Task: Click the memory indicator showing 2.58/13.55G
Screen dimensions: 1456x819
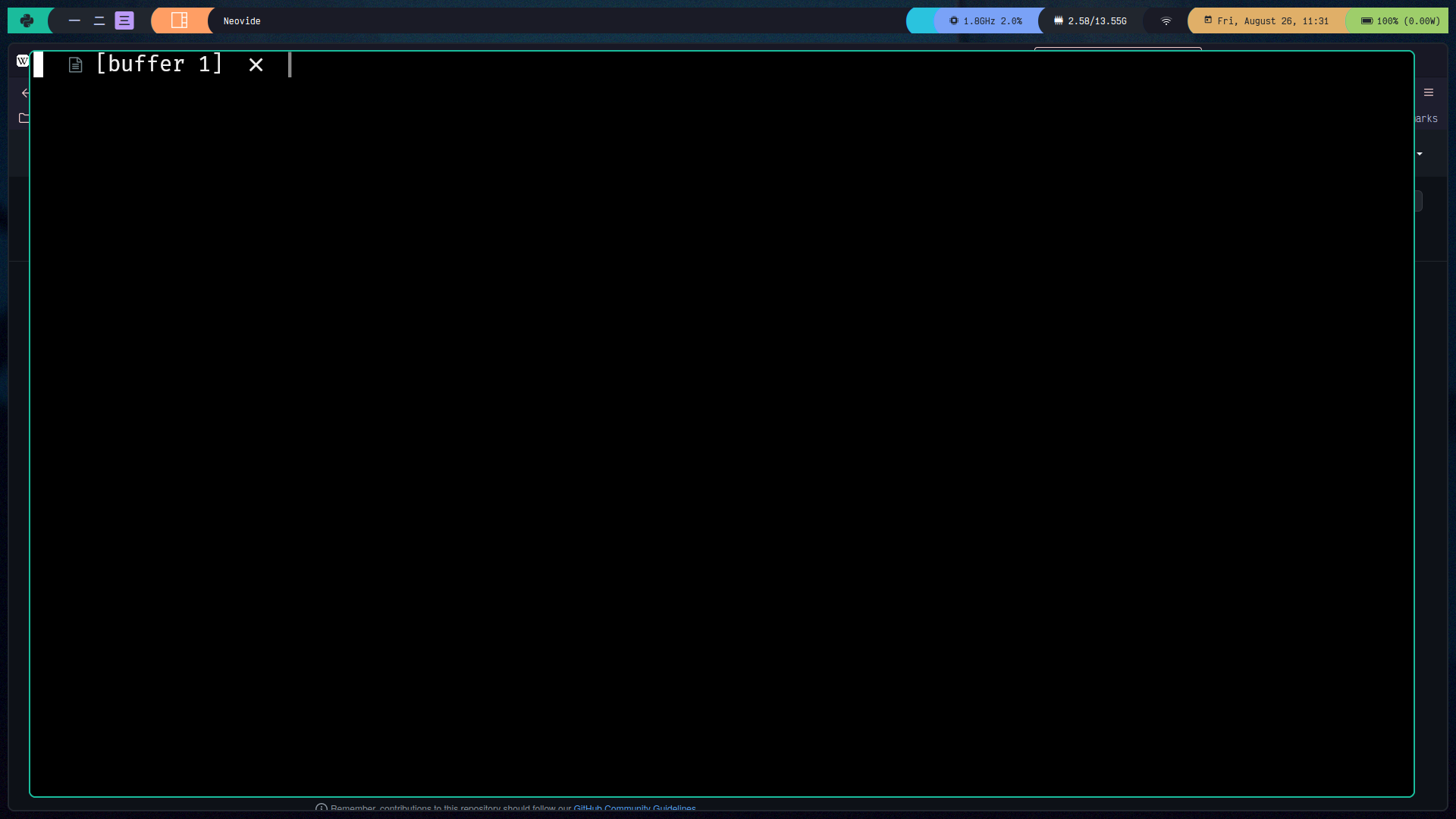Action: 1090,20
